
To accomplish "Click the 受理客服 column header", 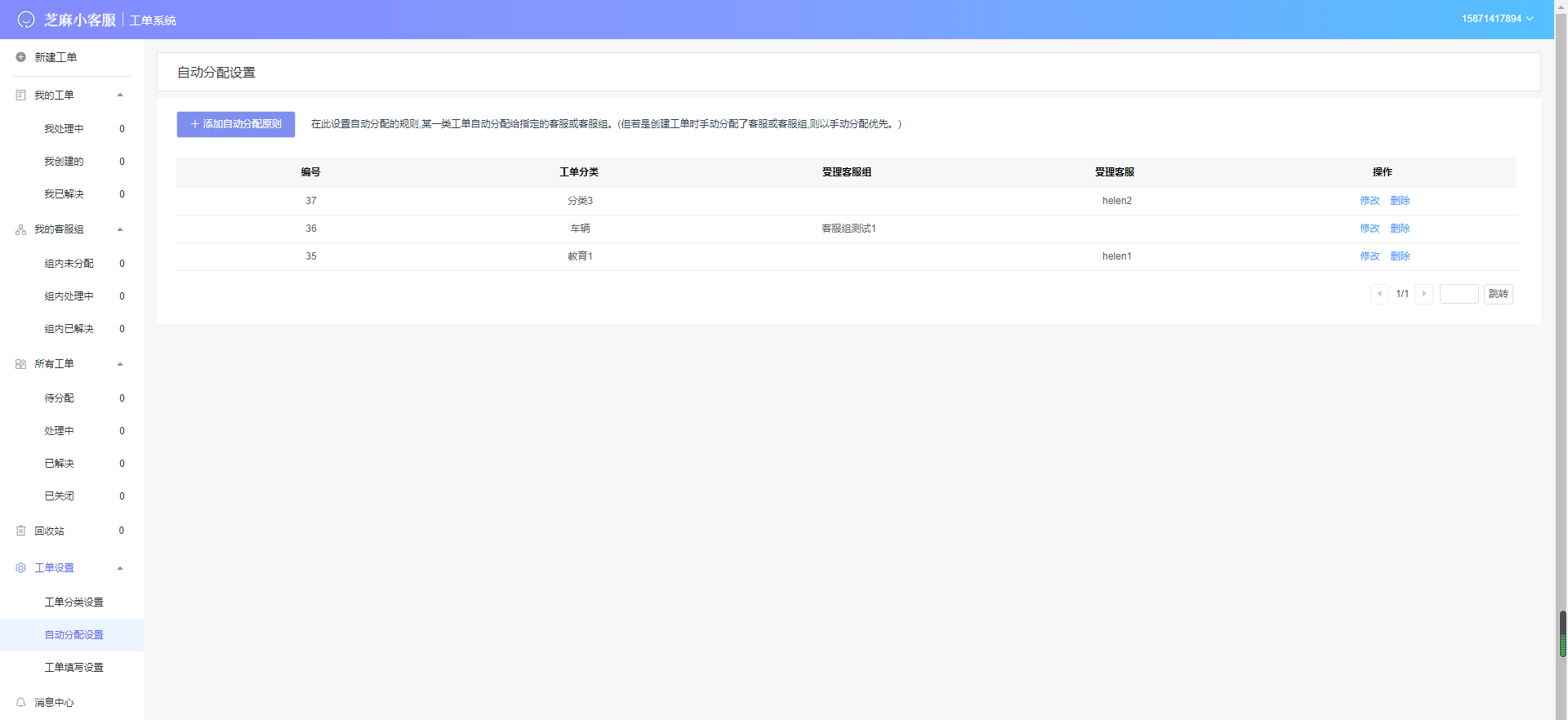I will [1115, 172].
